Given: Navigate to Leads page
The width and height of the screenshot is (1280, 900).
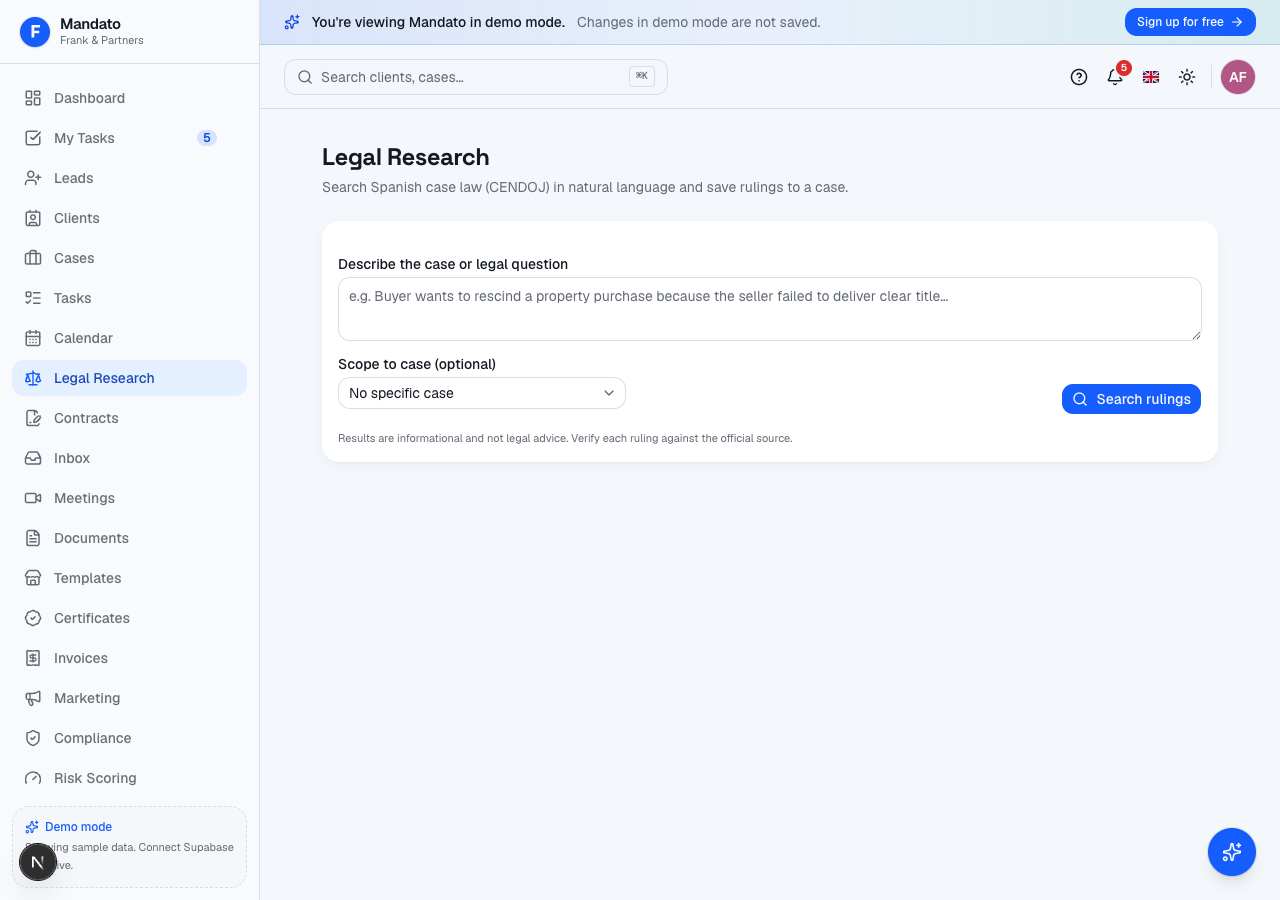Looking at the screenshot, I should (x=129, y=178).
